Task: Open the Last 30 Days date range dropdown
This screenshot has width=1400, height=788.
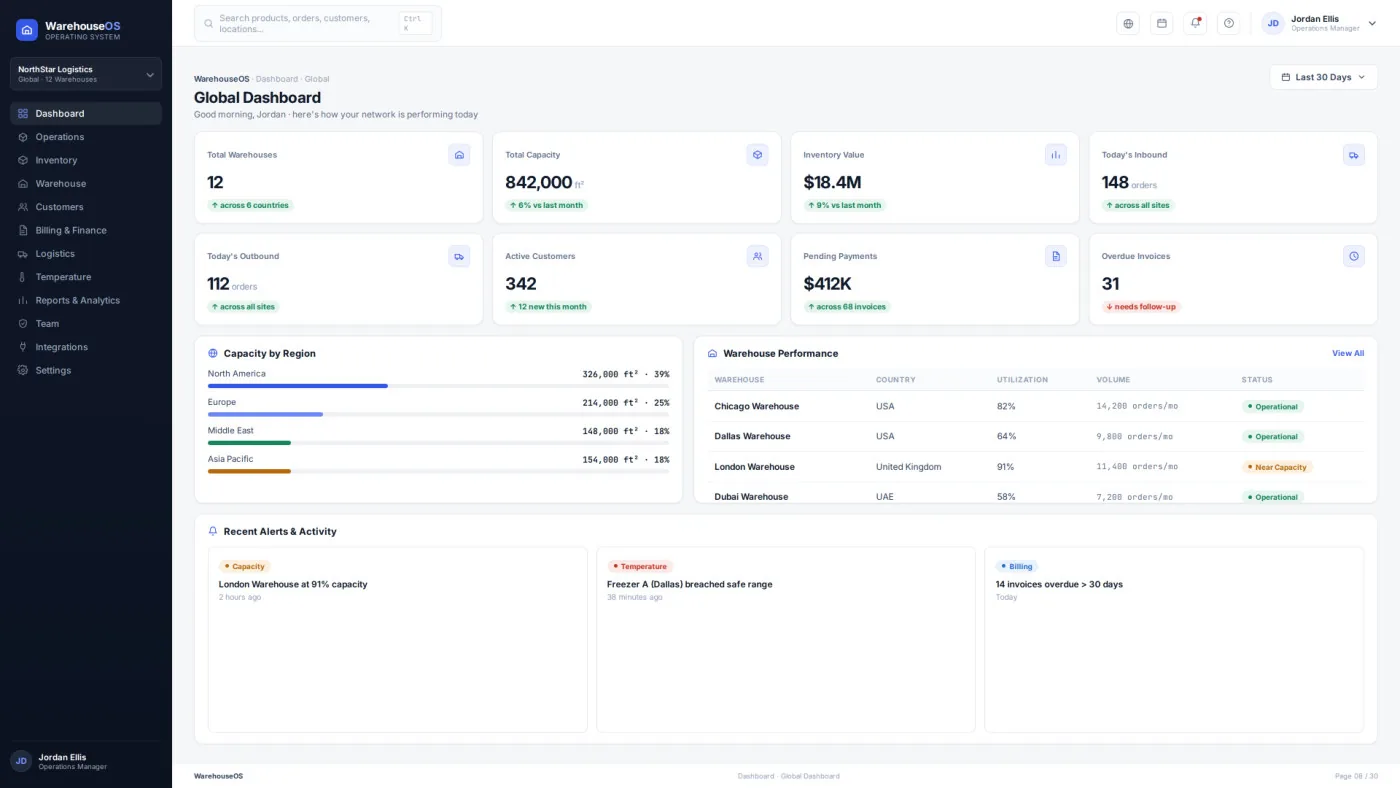Action: click(x=1323, y=77)
